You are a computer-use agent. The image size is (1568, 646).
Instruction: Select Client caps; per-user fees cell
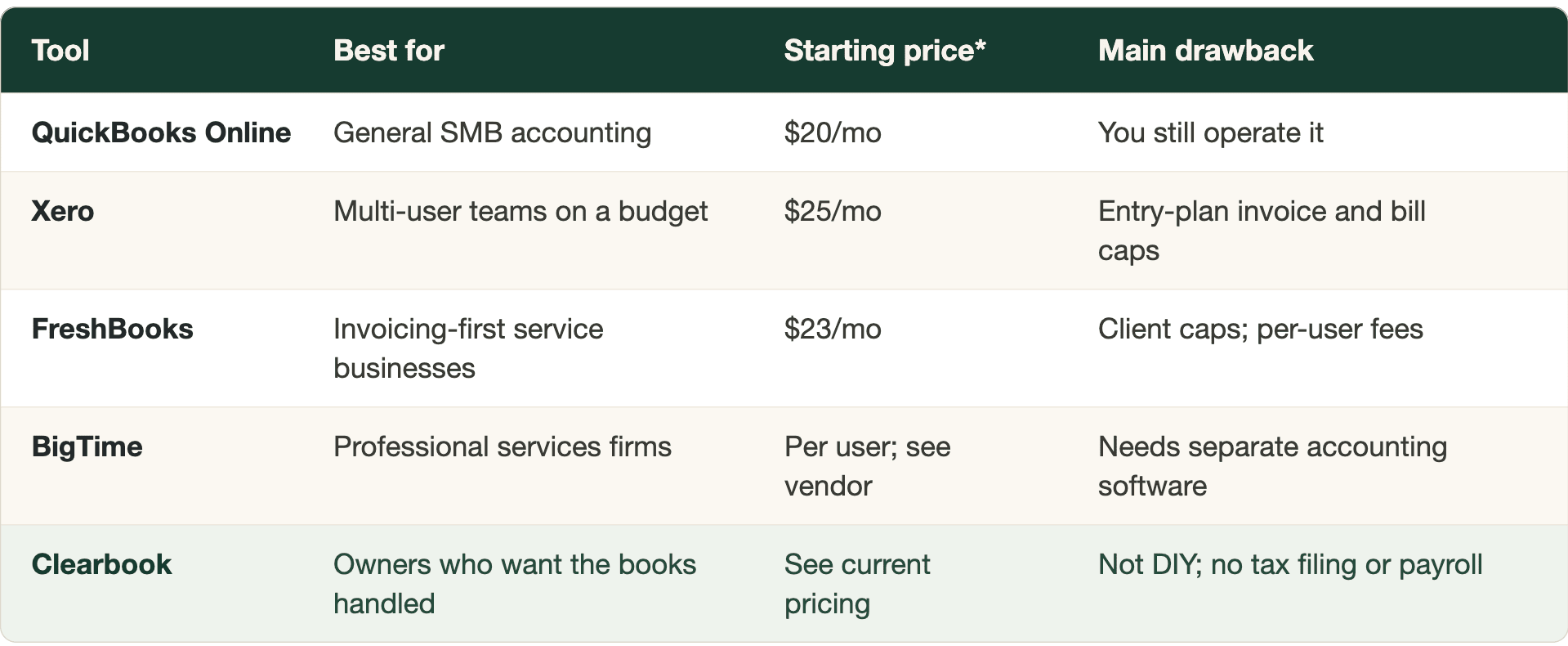click(1260, 329)
